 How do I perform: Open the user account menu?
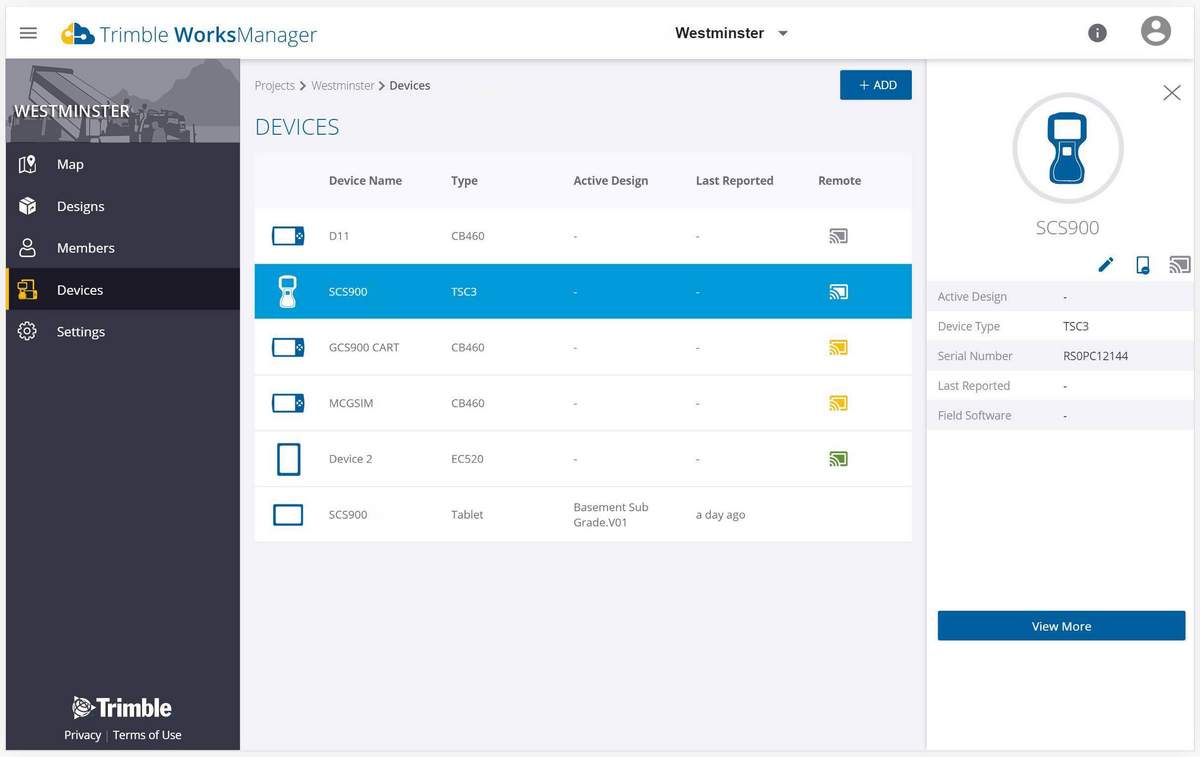1156,31
